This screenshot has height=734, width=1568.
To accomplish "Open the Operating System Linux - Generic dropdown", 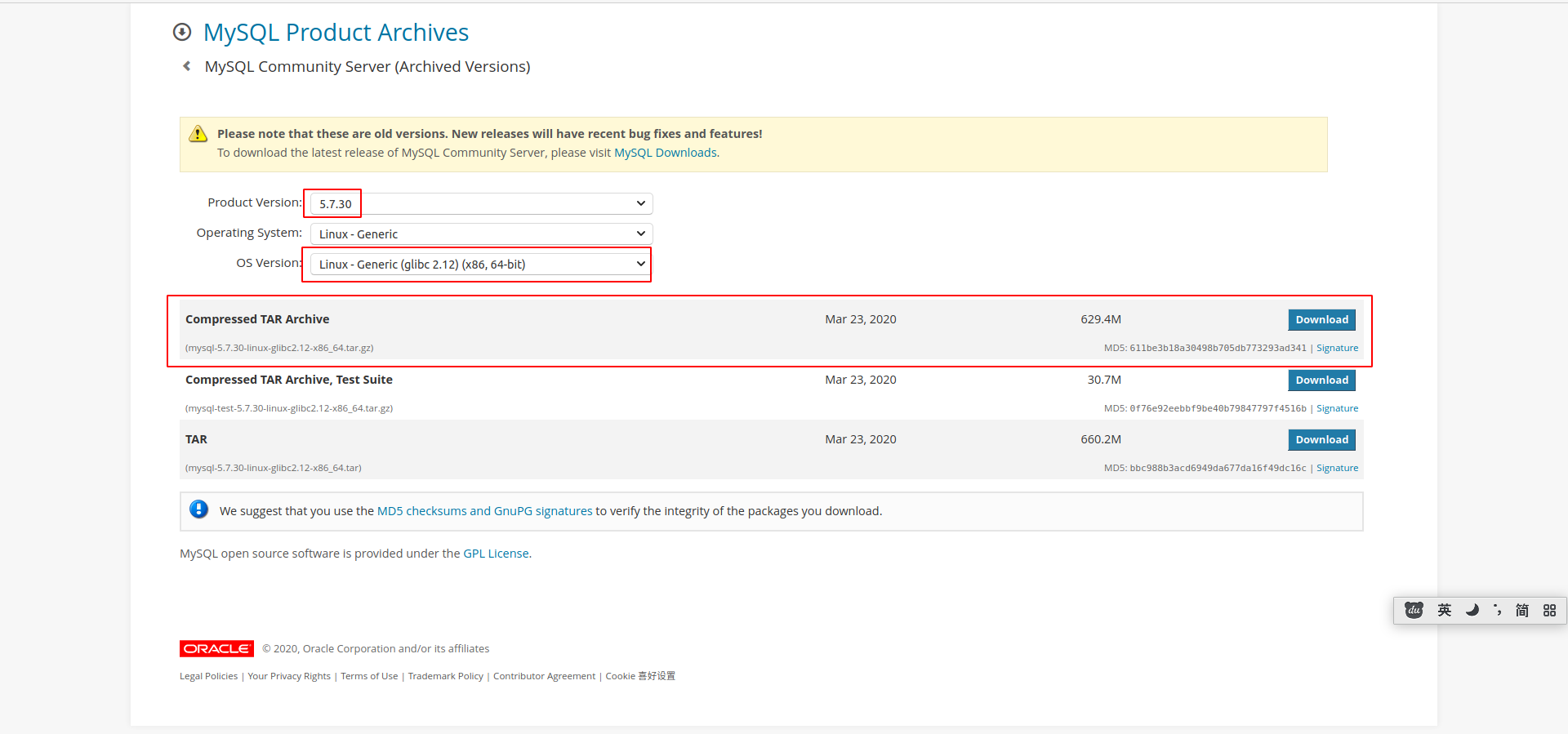I will 482,234.
